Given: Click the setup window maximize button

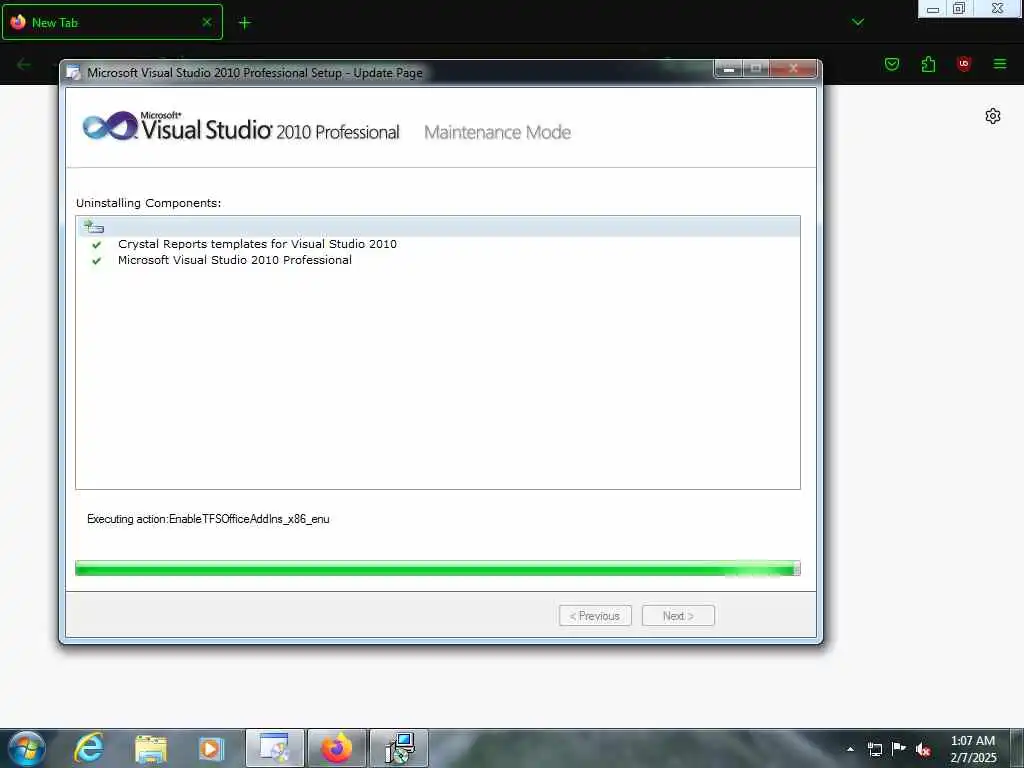Looking at the screenshot, I should [756, 68].
